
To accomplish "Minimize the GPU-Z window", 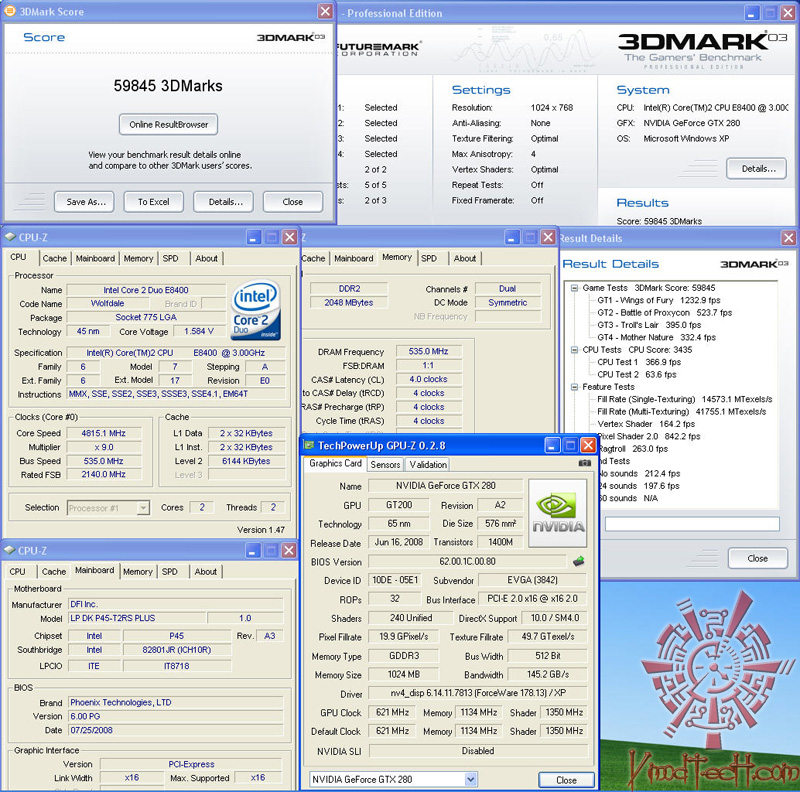I will click(x=552, y=446).
